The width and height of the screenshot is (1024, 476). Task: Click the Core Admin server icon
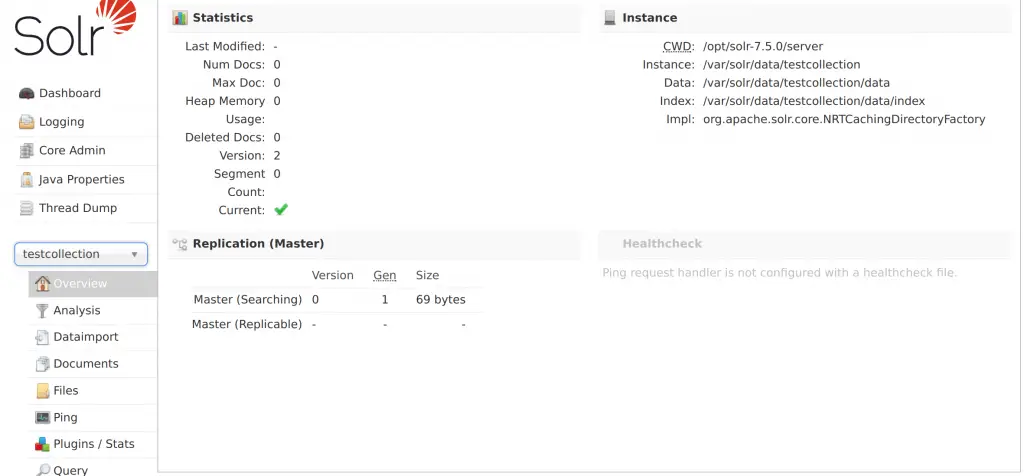point(26,151)
